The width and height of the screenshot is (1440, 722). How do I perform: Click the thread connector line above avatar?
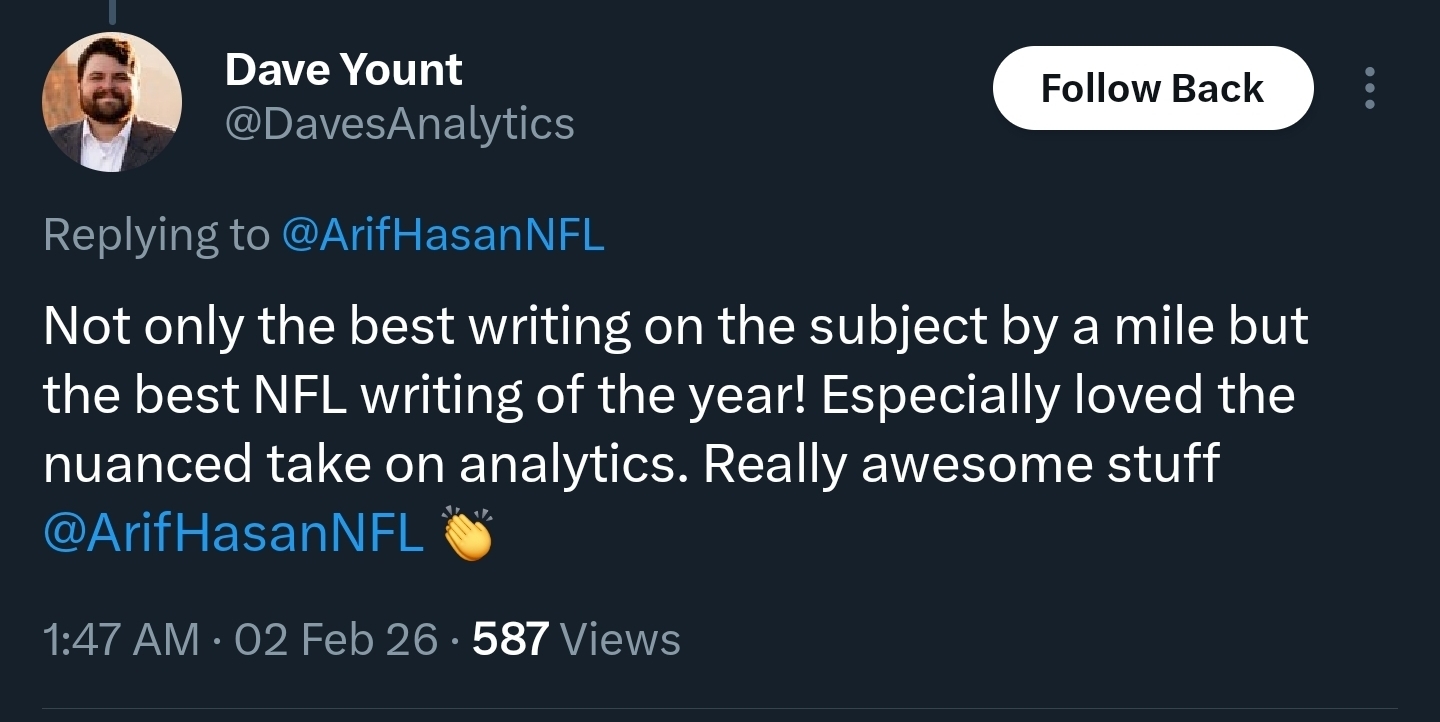tap(112, 12)
